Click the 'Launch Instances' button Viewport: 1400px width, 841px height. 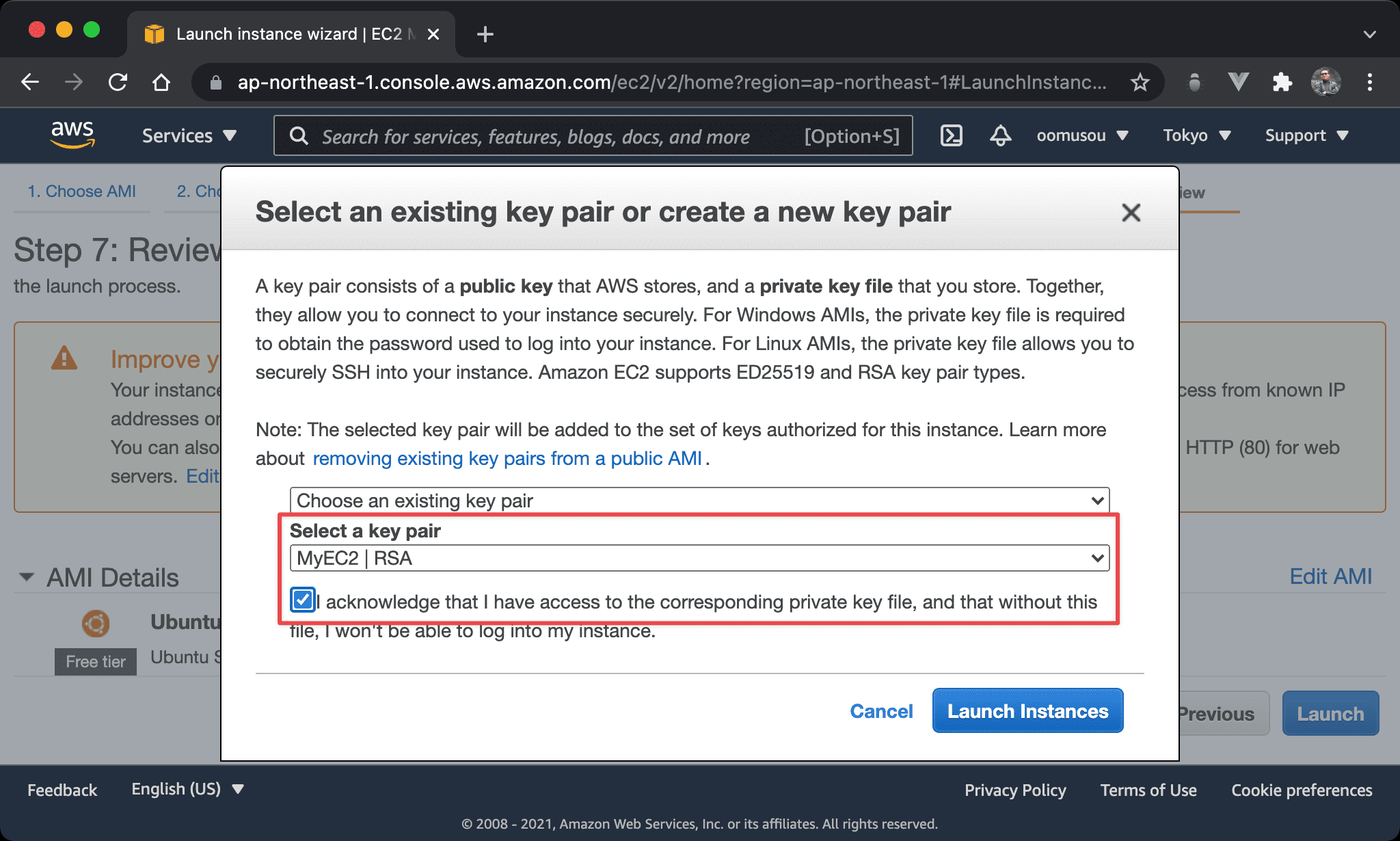click(x=1027, y=710)
